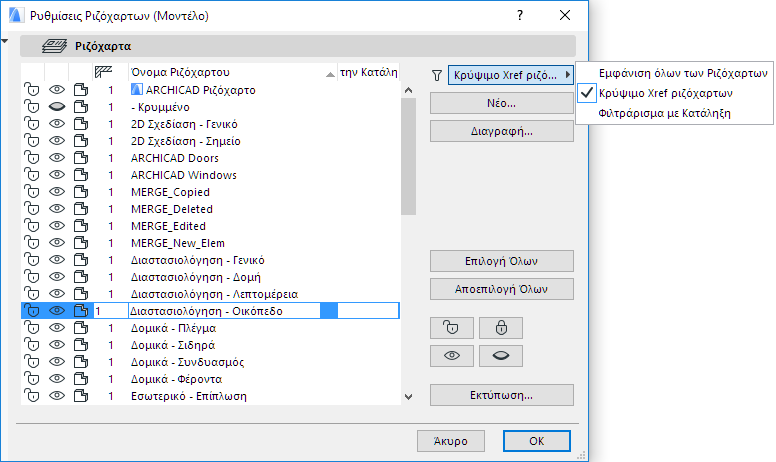The height and width of the screenshot is (462, 776).
Task: Click solid/wireframe icon of Διαστασιολόγηση - Γενικό
Action: point(81,260)
